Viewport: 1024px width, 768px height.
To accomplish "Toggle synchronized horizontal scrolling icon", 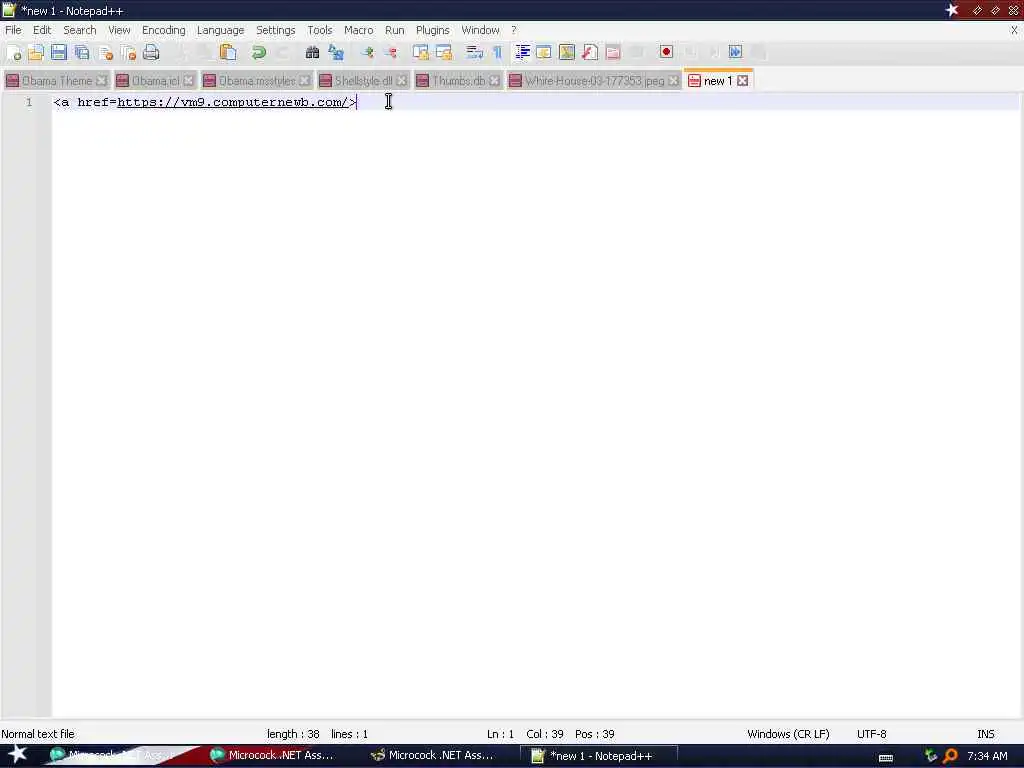I will click(444, 52).
